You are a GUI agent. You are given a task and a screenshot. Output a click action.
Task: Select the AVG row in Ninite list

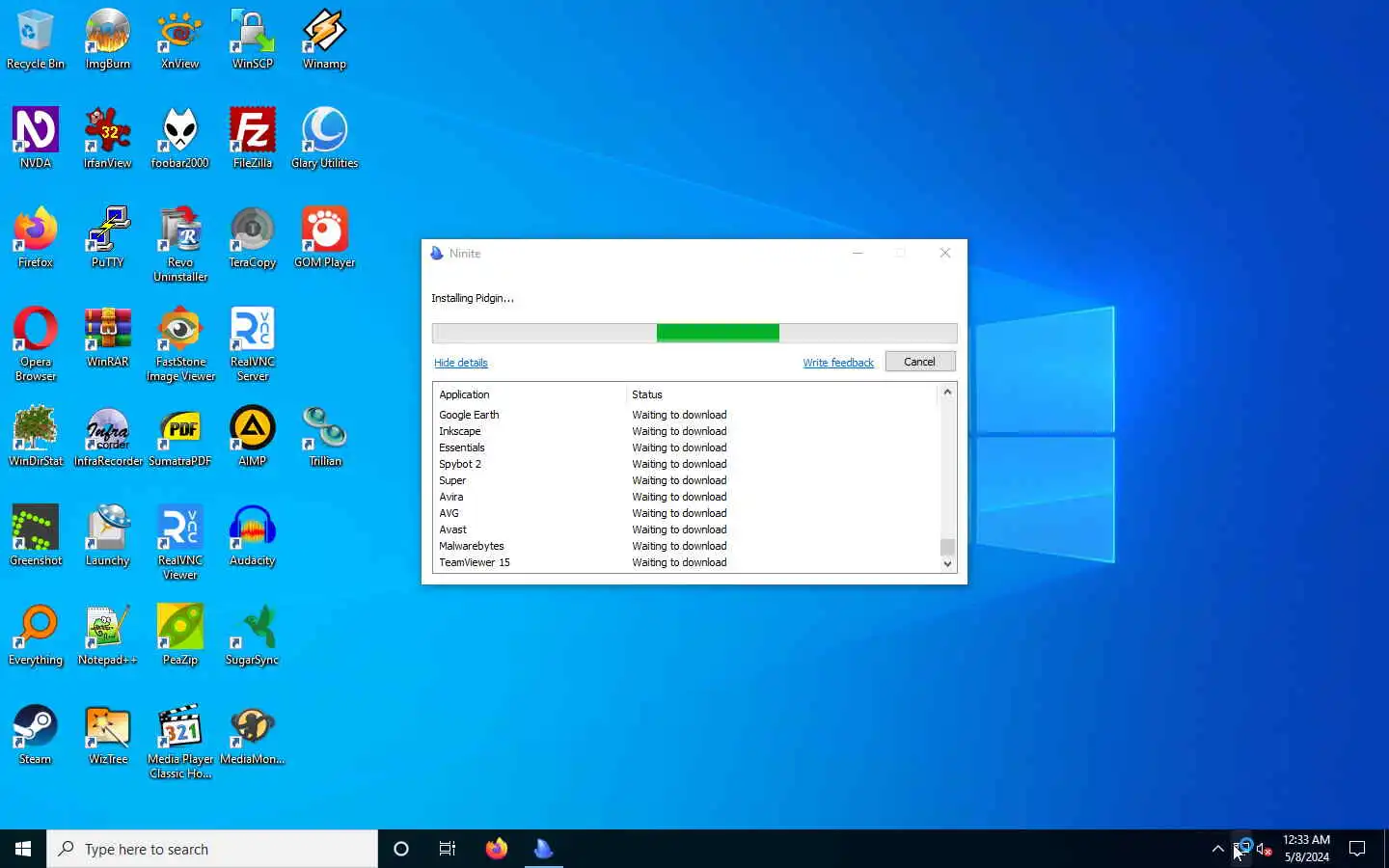click(685, 513)
